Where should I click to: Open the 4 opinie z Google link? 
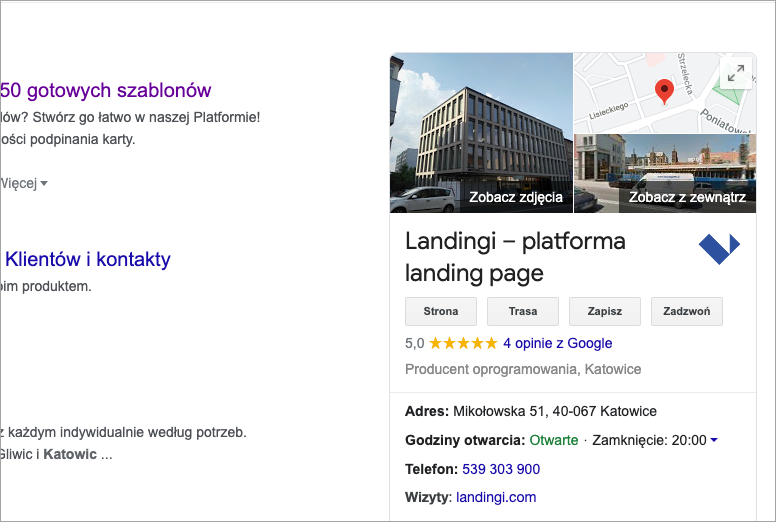coord(557,343)
